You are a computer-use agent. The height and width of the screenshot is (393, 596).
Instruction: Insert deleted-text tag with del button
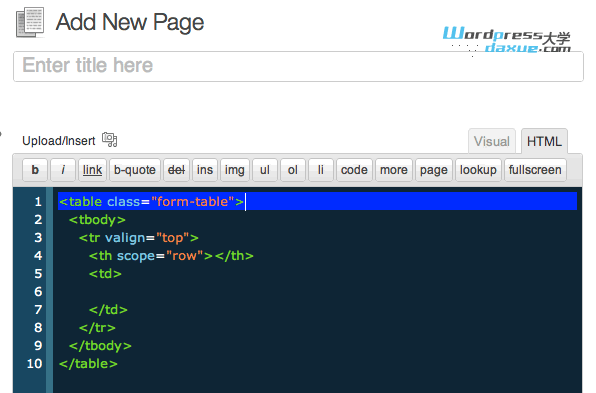[x=176, y=170]
